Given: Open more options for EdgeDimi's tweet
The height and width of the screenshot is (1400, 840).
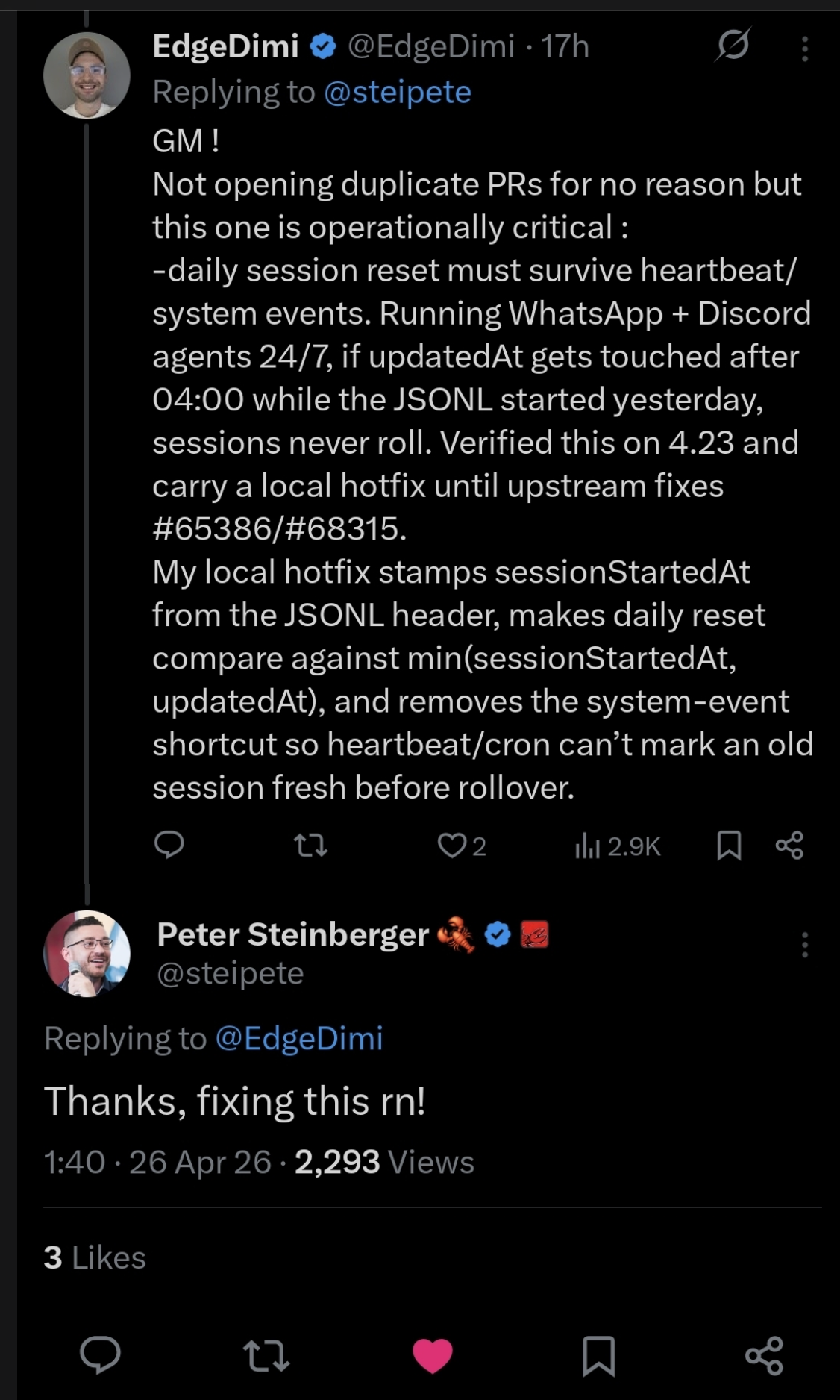Looking at the screenshot, I should tap(804, 49).
